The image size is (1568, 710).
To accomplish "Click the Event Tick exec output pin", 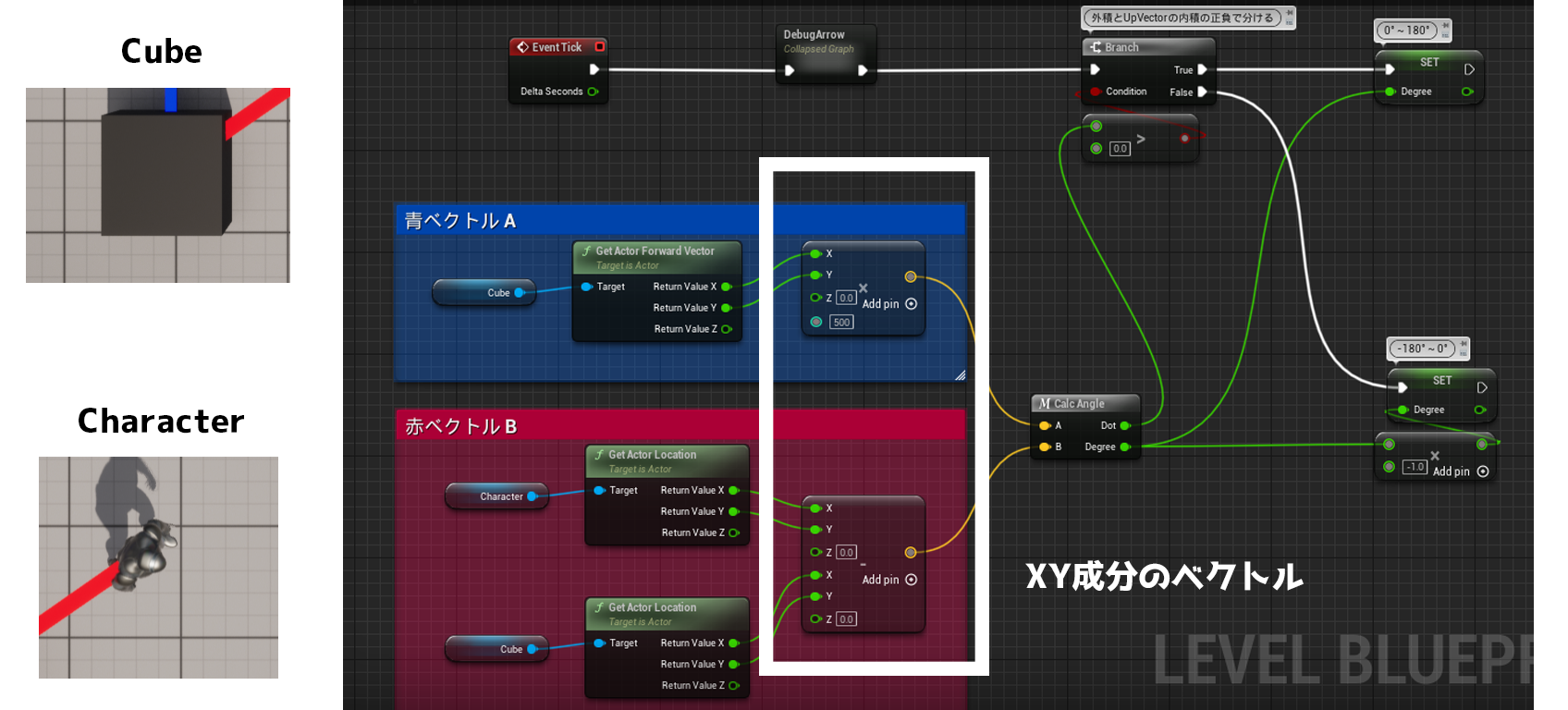I will coord(594,69).
